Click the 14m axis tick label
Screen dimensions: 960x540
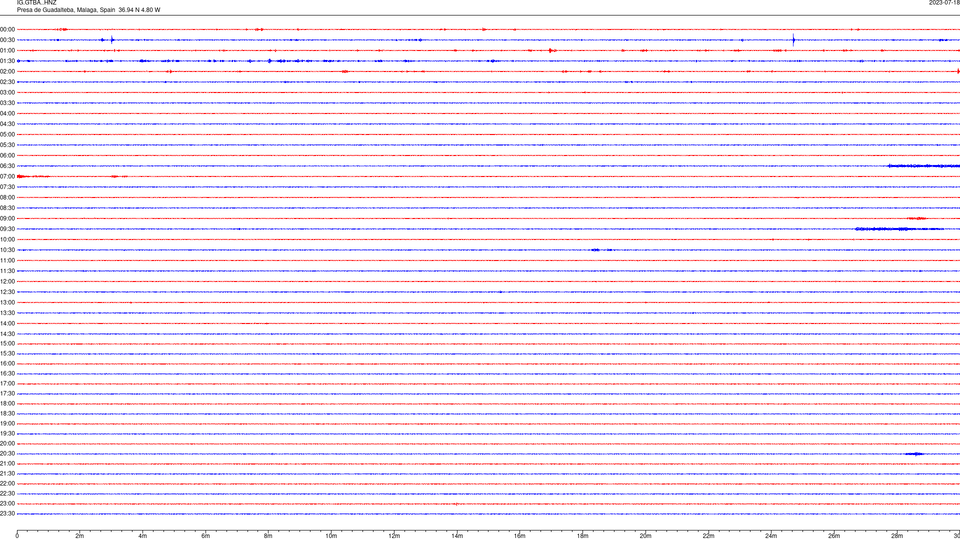click(x=457, y=536)
